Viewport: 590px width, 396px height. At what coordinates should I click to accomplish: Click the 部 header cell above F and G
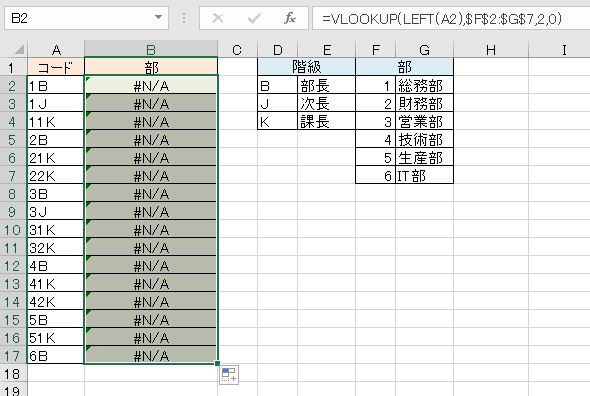click(404, 67)
